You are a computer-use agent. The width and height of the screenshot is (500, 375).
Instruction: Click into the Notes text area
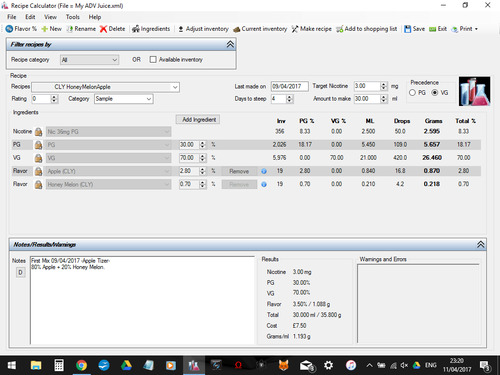click(142, 300)
